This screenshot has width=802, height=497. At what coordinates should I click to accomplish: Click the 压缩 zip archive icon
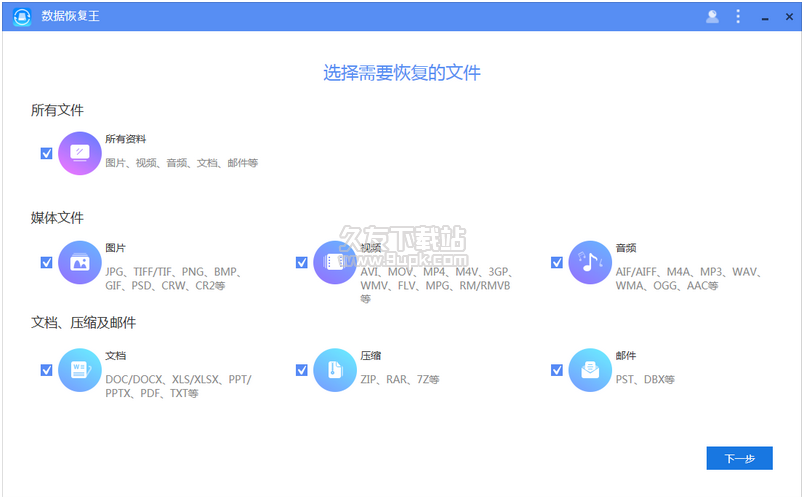click(335, 370)
